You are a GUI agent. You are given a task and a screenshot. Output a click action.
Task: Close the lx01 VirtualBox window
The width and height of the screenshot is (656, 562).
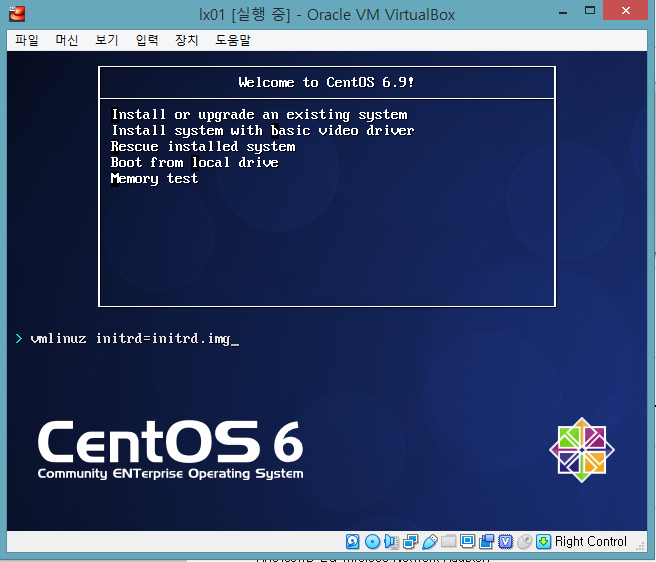click(x=625, y=10)
